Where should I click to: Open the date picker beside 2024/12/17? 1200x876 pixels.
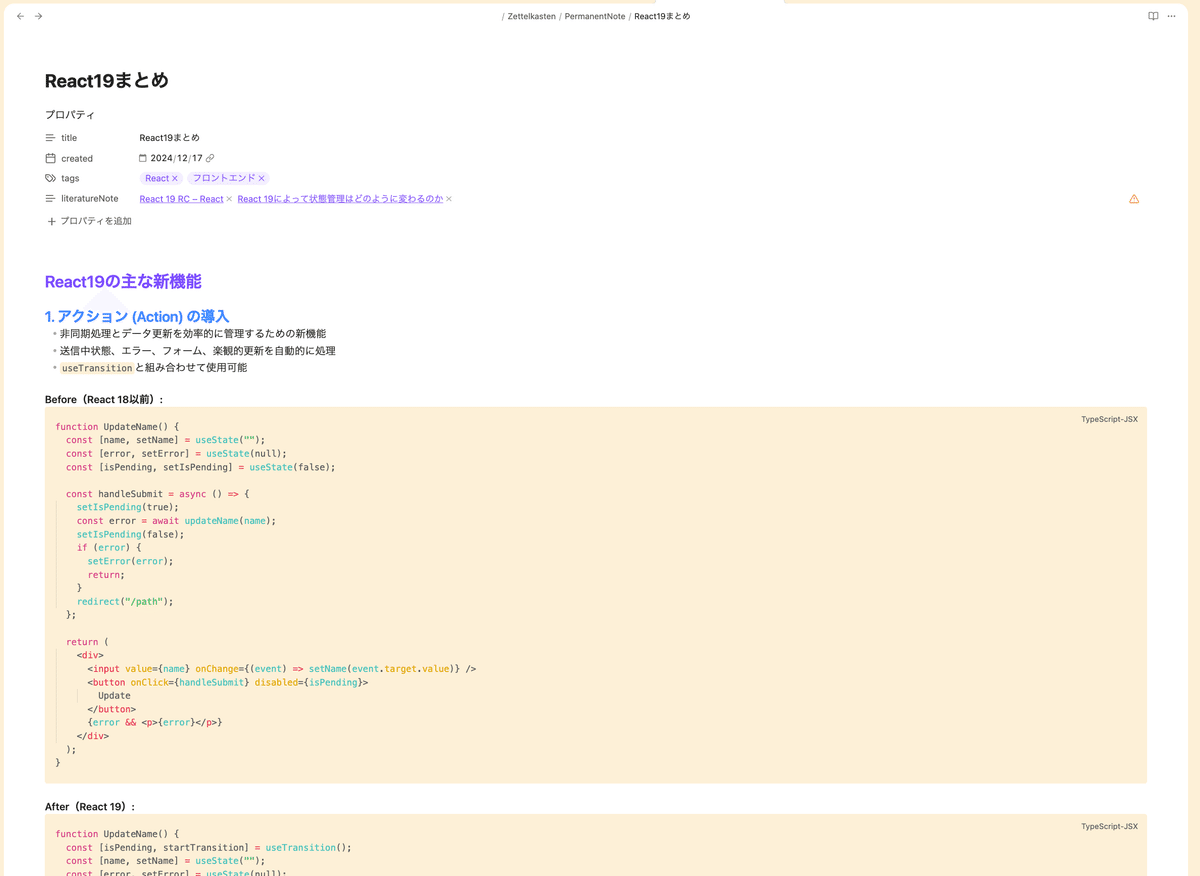143,158
